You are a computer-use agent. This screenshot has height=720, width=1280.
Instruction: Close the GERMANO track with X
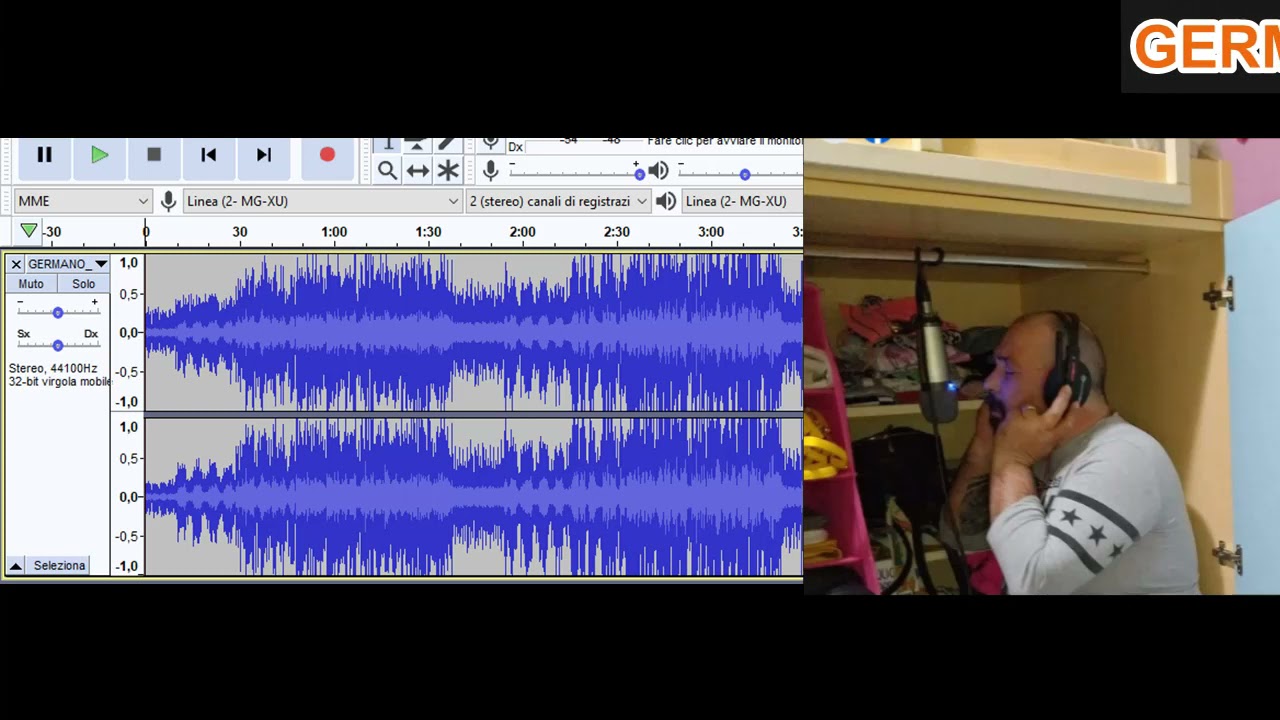click(x=16, y=264)
